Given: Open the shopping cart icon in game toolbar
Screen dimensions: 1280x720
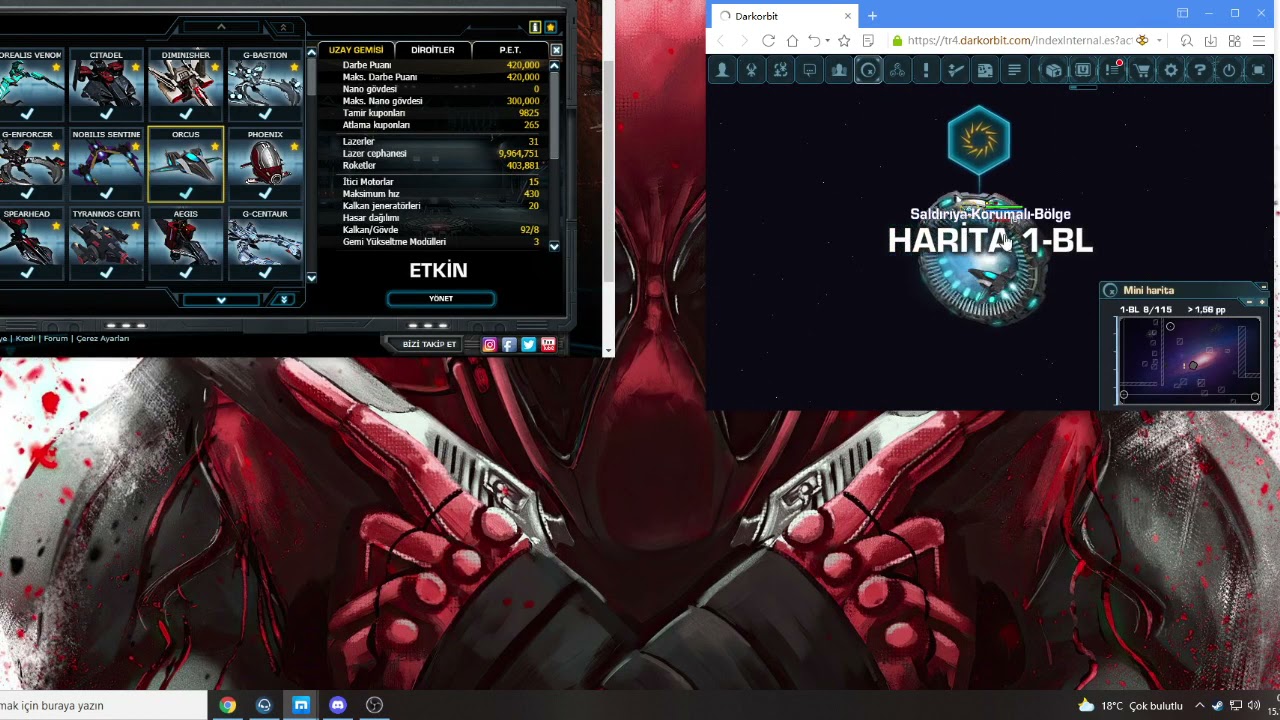Looking at the screenshot, I should tap(1141, 70).
